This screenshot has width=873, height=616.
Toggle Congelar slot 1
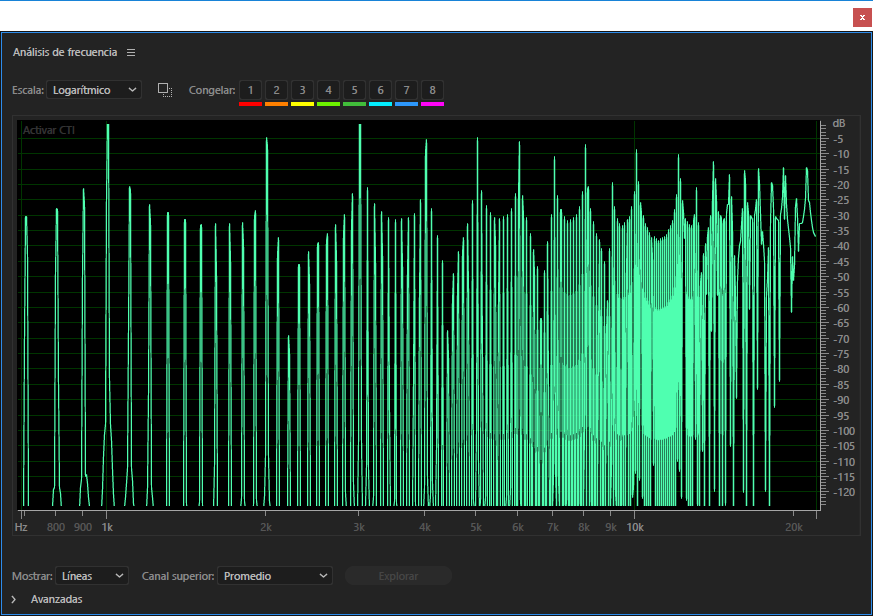pos(250,90)
